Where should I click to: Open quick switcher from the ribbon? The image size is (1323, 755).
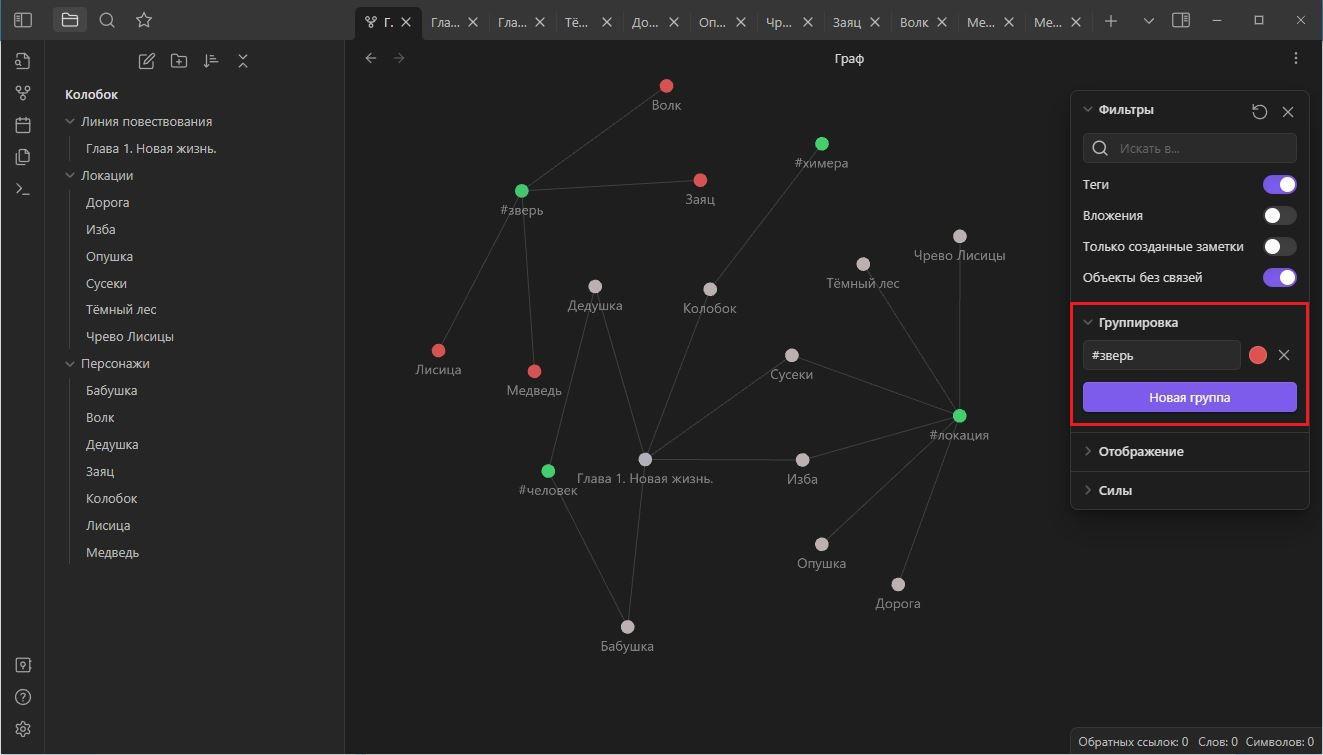coord(23,61)
